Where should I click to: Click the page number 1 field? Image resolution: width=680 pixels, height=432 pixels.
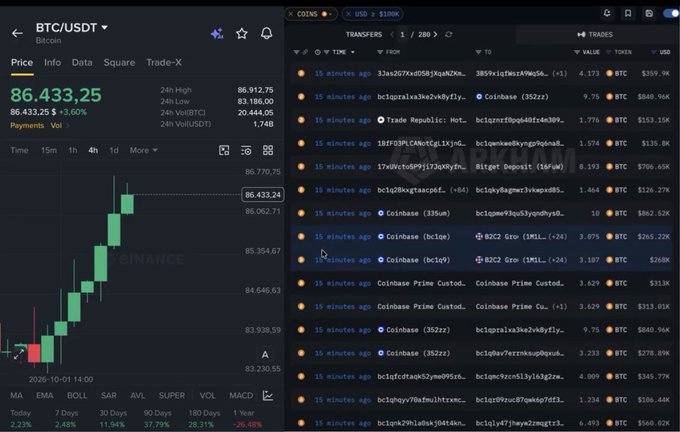pyautogui.click(x=402, y=34)
